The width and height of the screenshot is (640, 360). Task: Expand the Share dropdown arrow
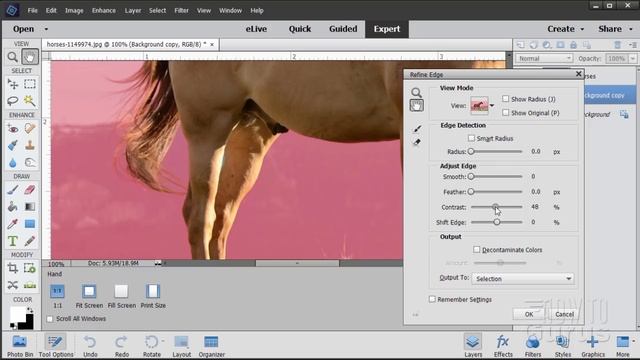tap(631, 29)
